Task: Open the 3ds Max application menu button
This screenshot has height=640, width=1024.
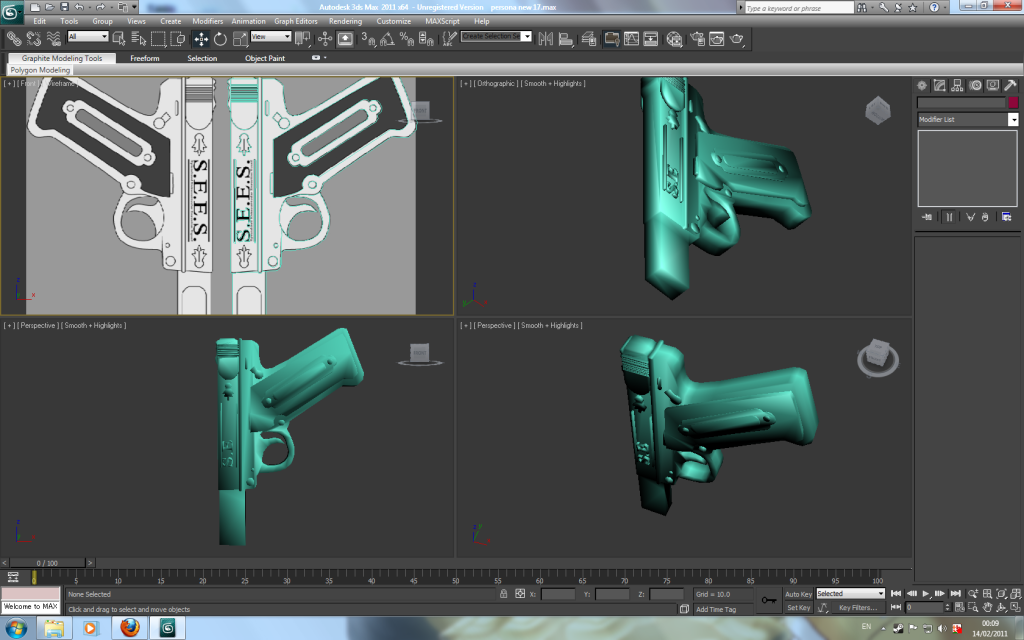Action: (x=12, y=11)
